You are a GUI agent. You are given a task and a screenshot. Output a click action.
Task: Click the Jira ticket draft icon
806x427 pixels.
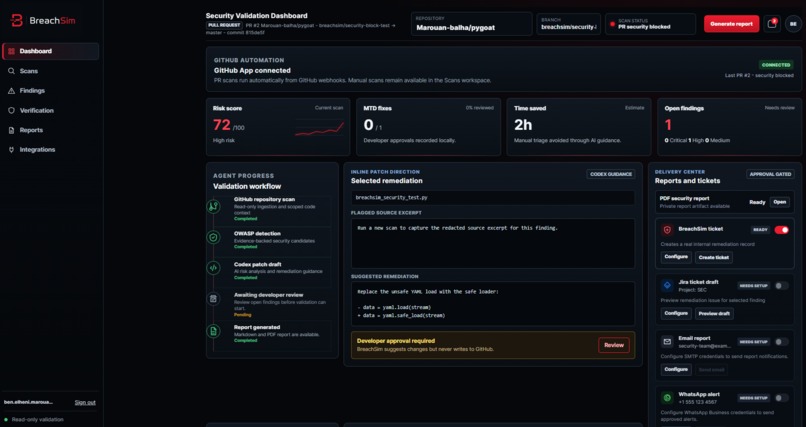coord(667,285)
